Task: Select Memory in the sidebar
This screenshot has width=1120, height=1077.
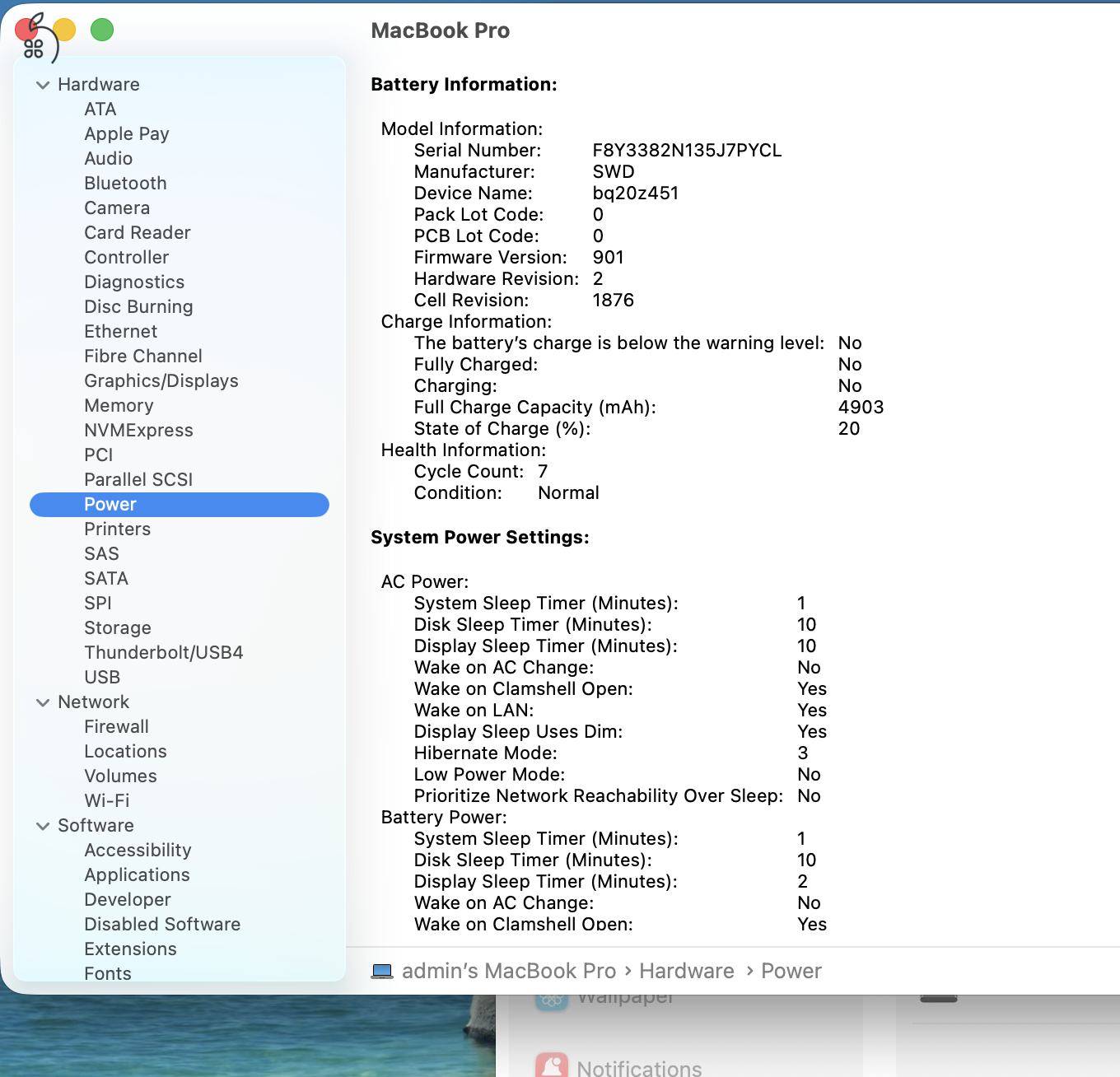Action: click(x=119, y=406)
